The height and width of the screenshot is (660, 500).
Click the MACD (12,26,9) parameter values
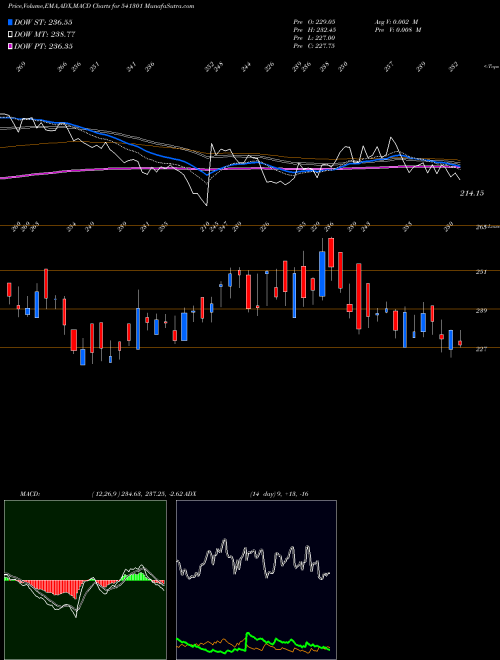tap(137, 494)
